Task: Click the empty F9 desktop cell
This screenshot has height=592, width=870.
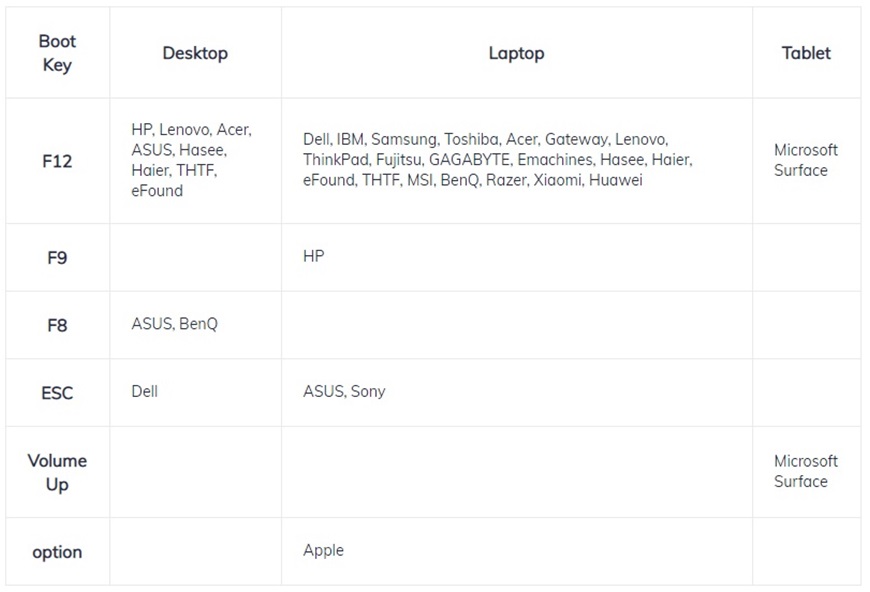Action: coord(195,258)
